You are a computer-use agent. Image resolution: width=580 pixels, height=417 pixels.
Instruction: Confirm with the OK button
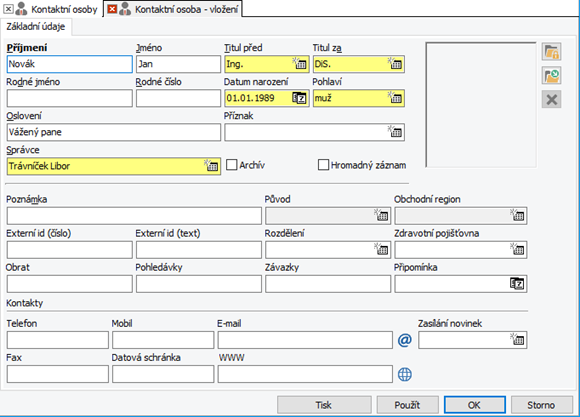point(475,405)
